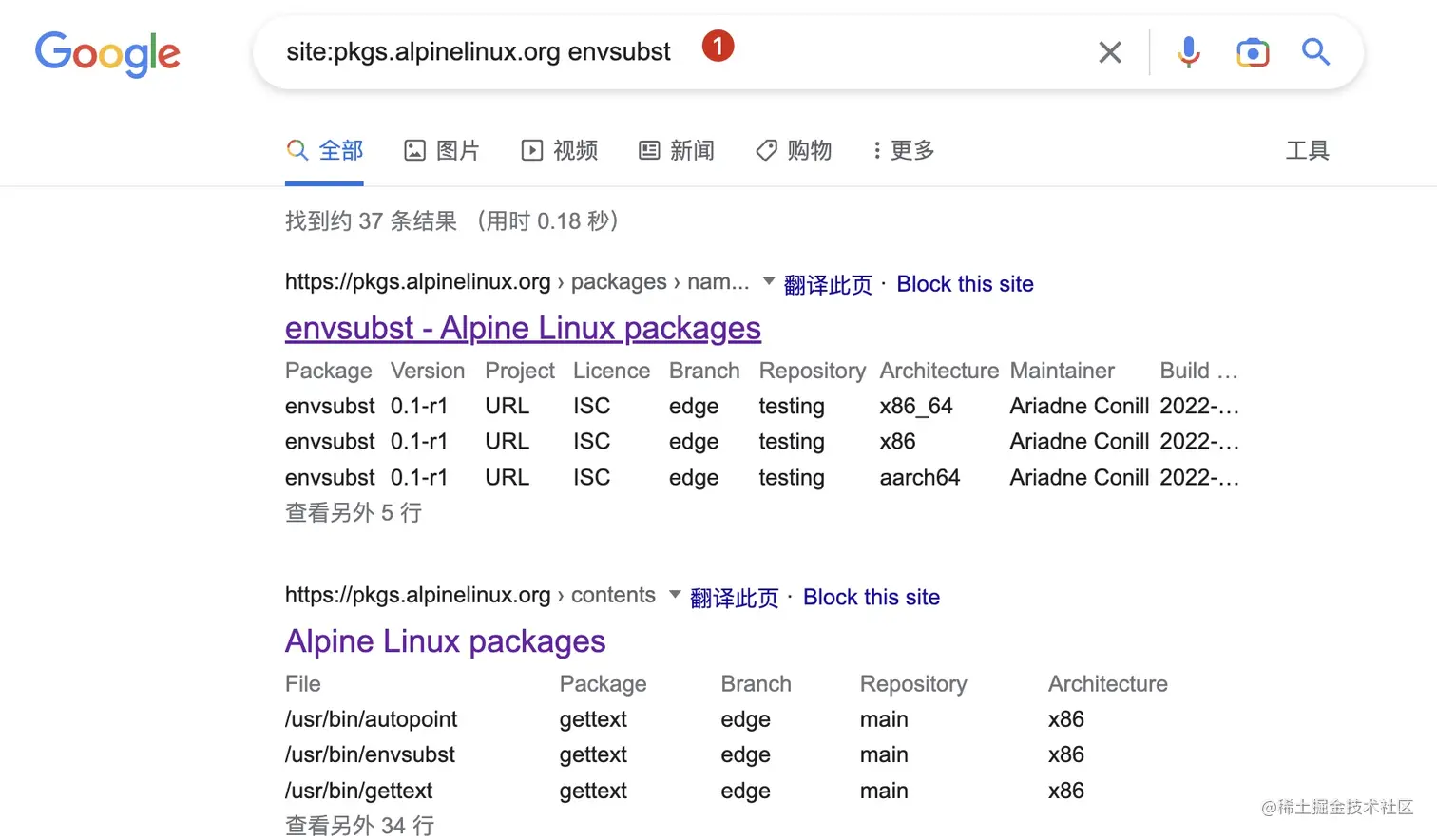Click the results count text 找到约 37 条结果
1437x840 pixels.
(372, 221)
